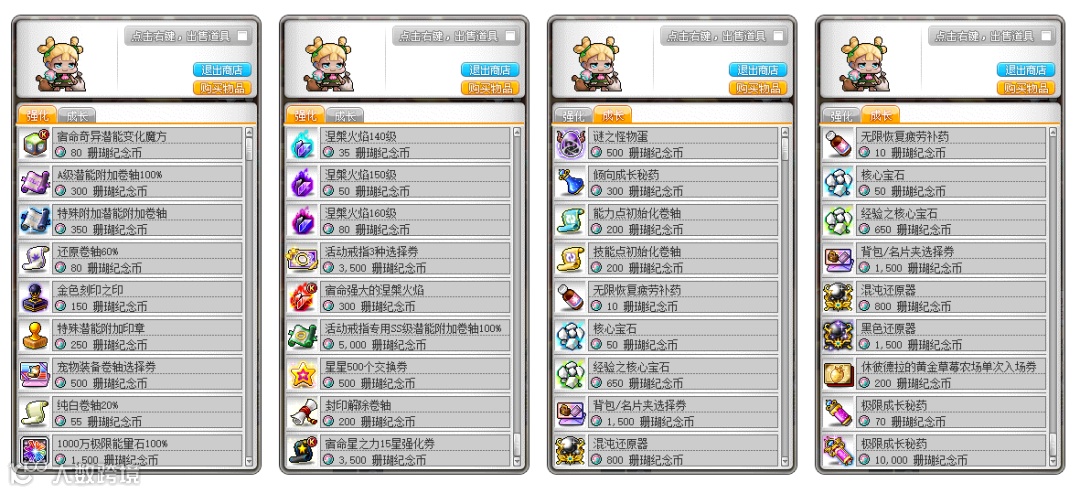Tick the 出售道具 checkbox in the leftmost shop
This screenshot has width=1080, height=493.
[242, 35]
